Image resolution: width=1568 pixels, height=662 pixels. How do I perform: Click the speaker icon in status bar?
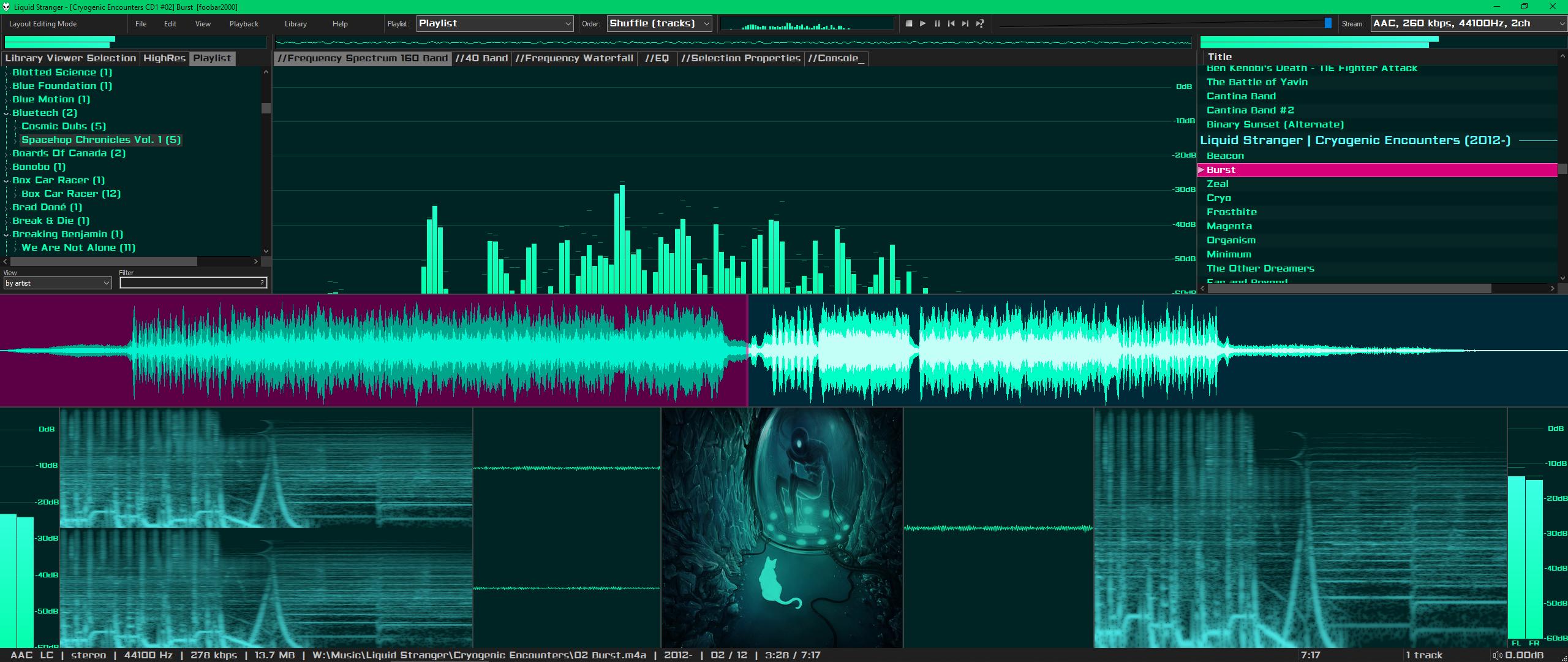[1498, 655]
